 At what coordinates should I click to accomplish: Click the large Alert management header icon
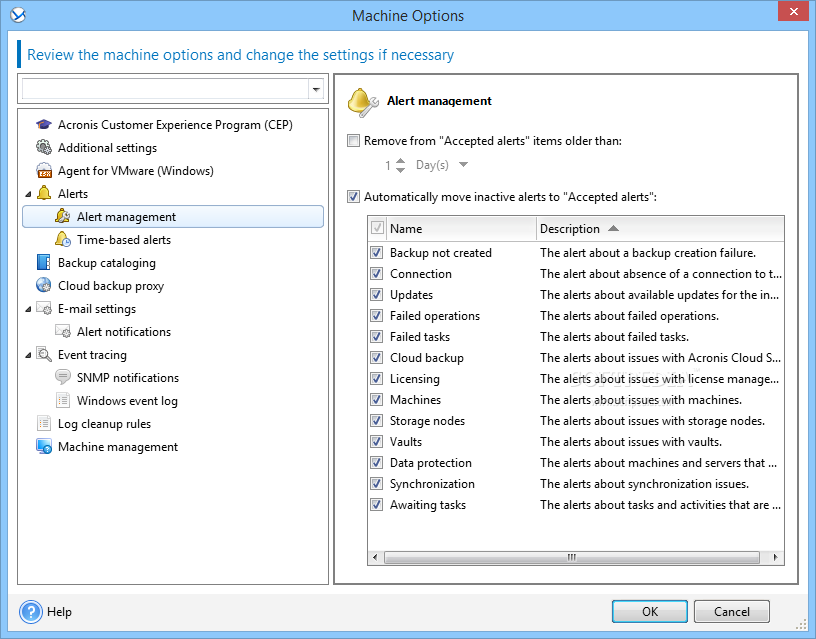[362, 102]
